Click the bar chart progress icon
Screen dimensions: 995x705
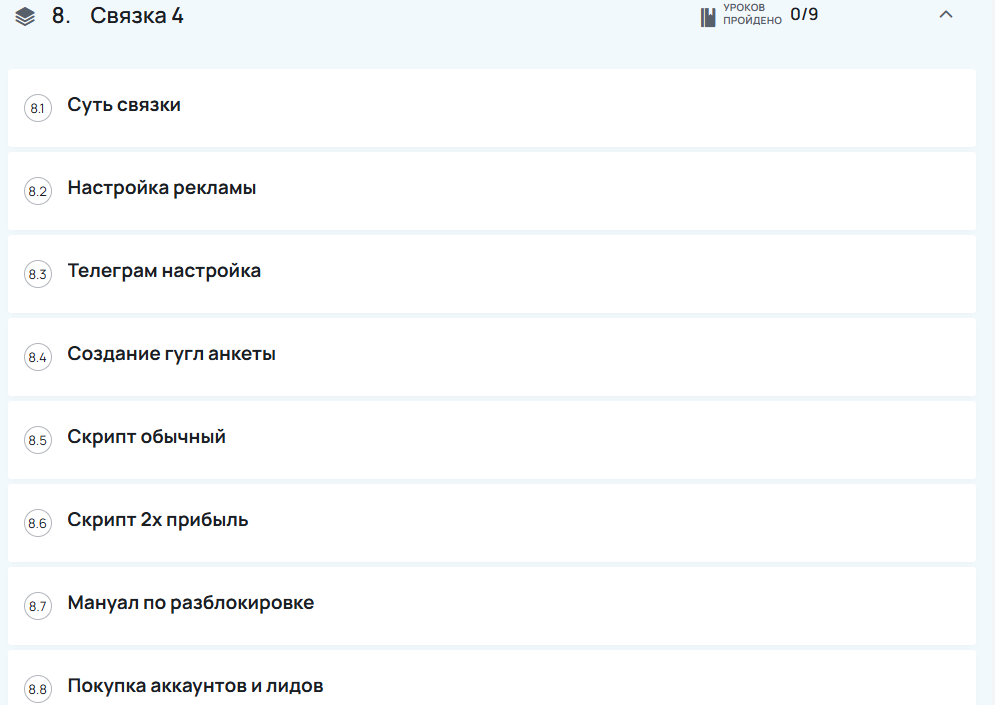point(706,15)
